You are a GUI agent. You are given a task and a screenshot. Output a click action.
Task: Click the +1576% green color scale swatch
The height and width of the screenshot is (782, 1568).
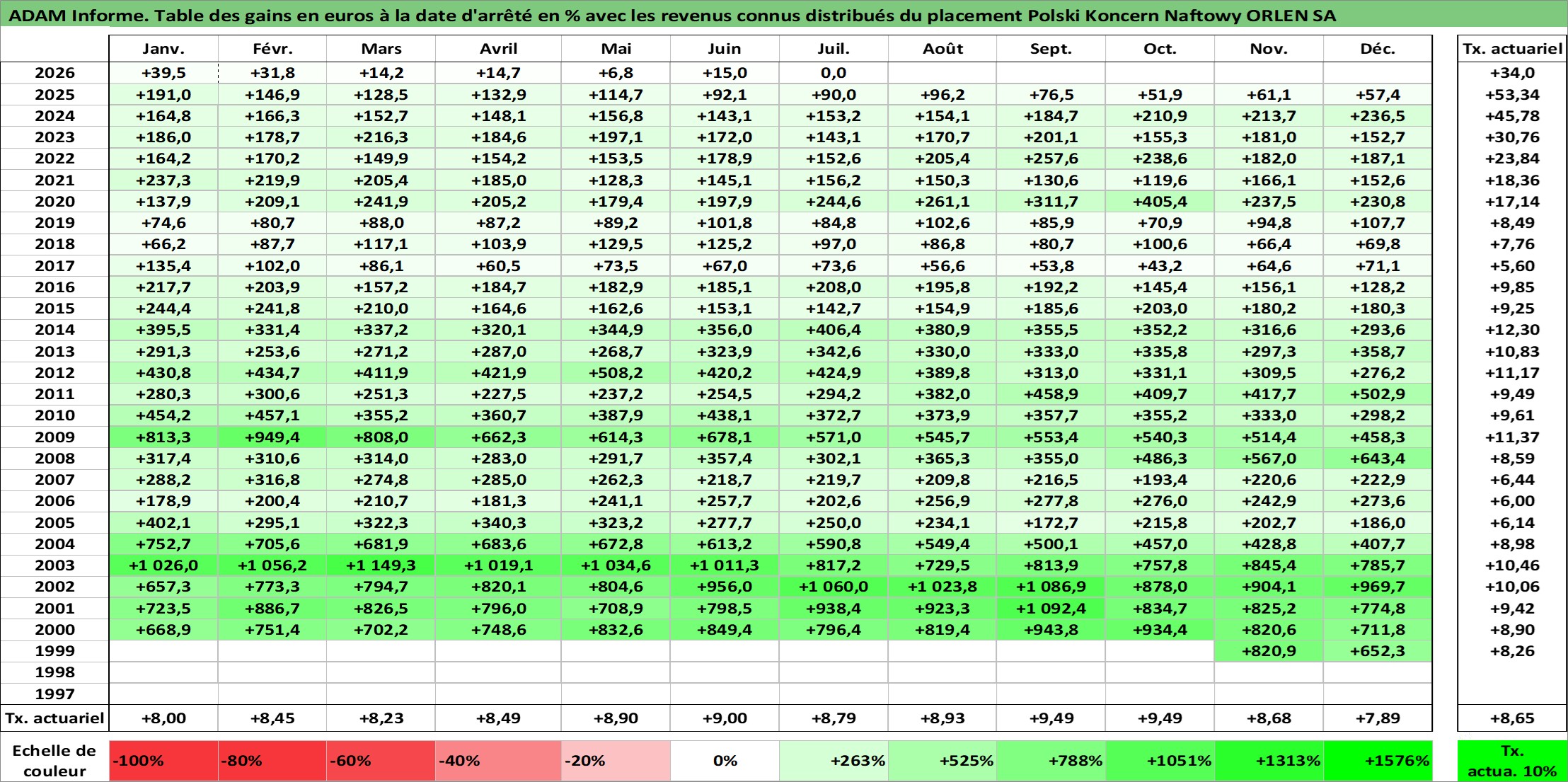(x=1378, y=761)
